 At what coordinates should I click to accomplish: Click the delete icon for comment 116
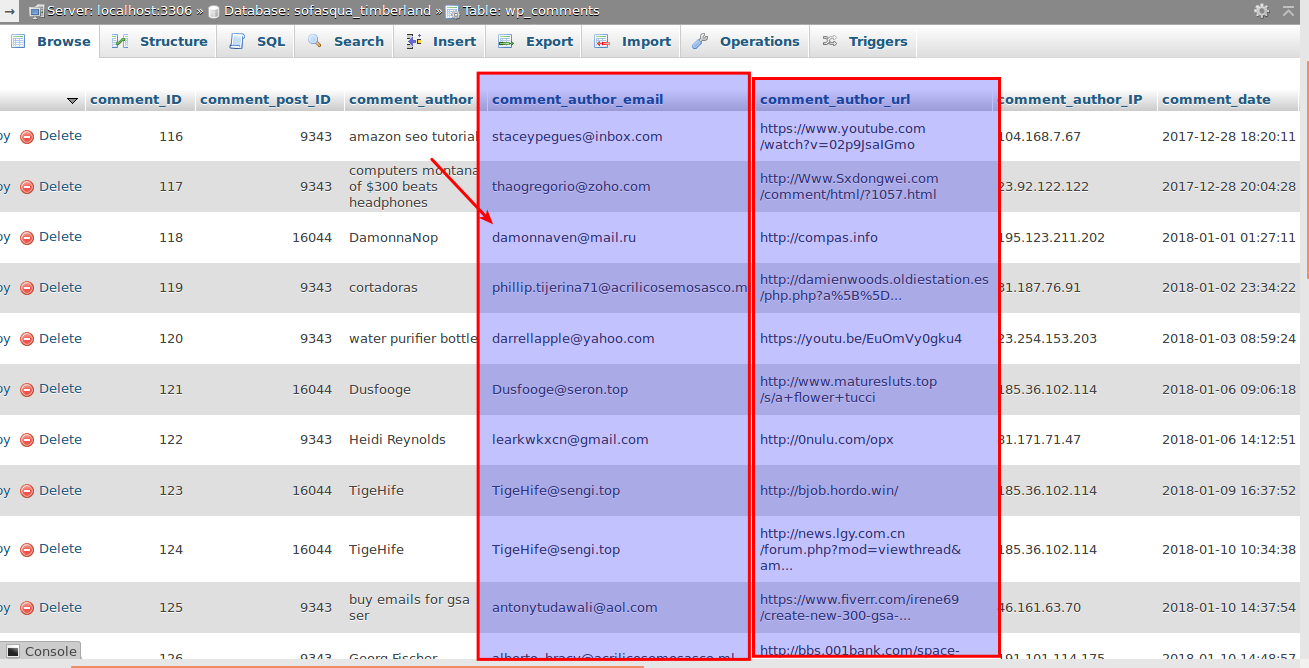tap(27, 137)
